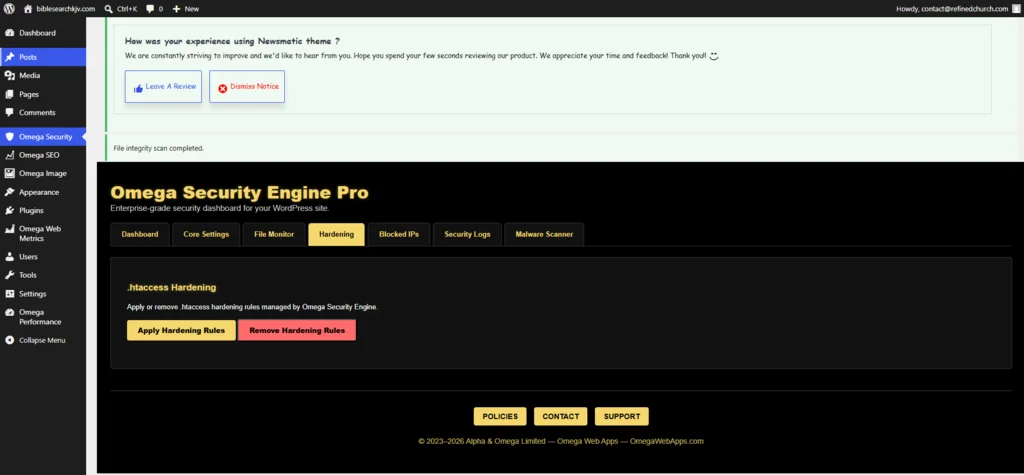This screenshot has height=475, width=1024.
Task: Click the POLICIES footer button
Action: [500, 416]
